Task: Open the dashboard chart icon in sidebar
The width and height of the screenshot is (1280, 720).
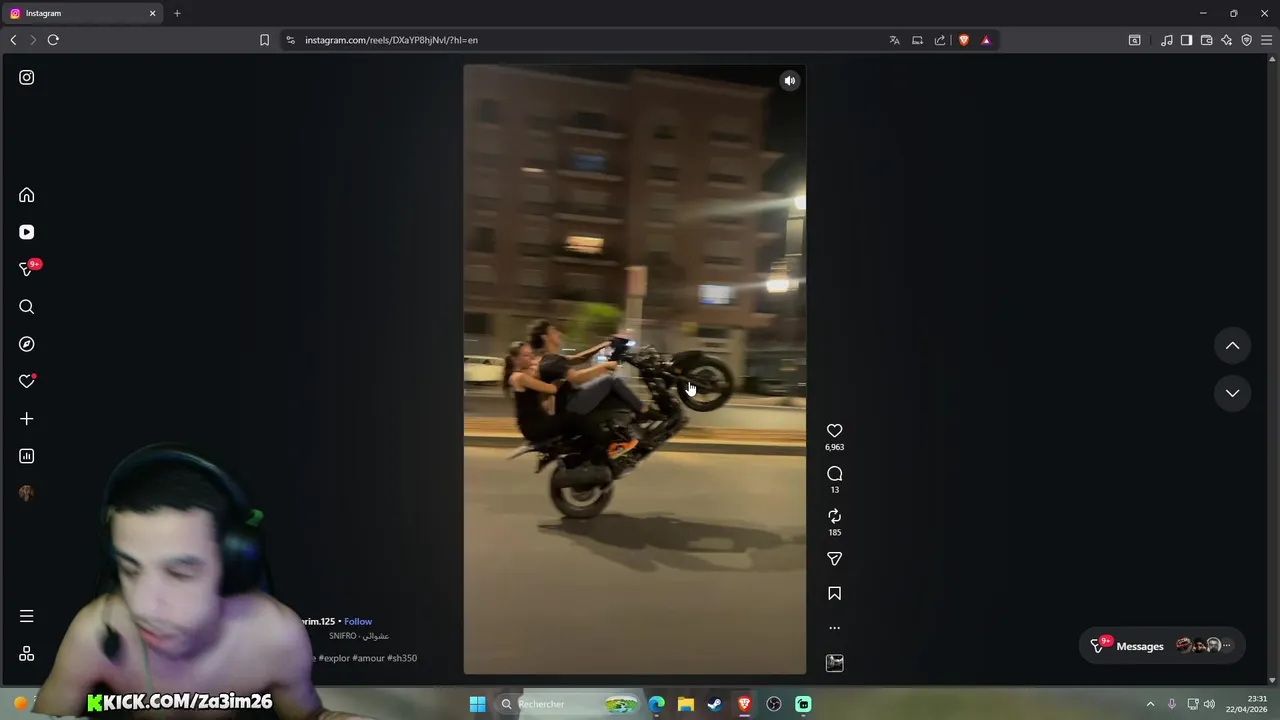Action: point(27,456)
